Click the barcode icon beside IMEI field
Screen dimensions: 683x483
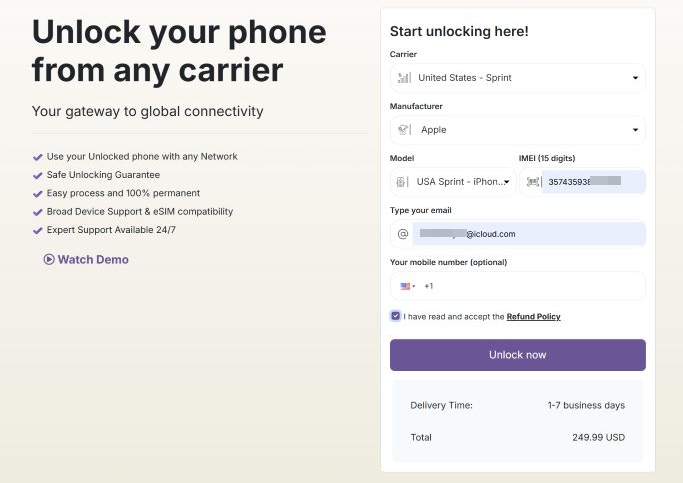coord(532,182)
